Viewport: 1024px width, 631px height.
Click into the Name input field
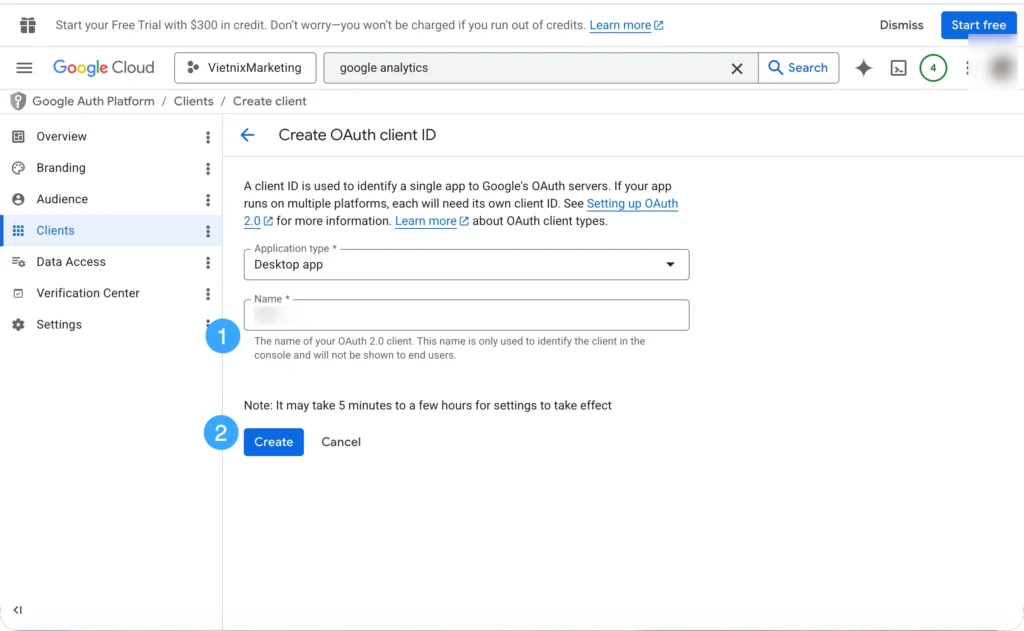pyautogui.click(x=466, y=315)
